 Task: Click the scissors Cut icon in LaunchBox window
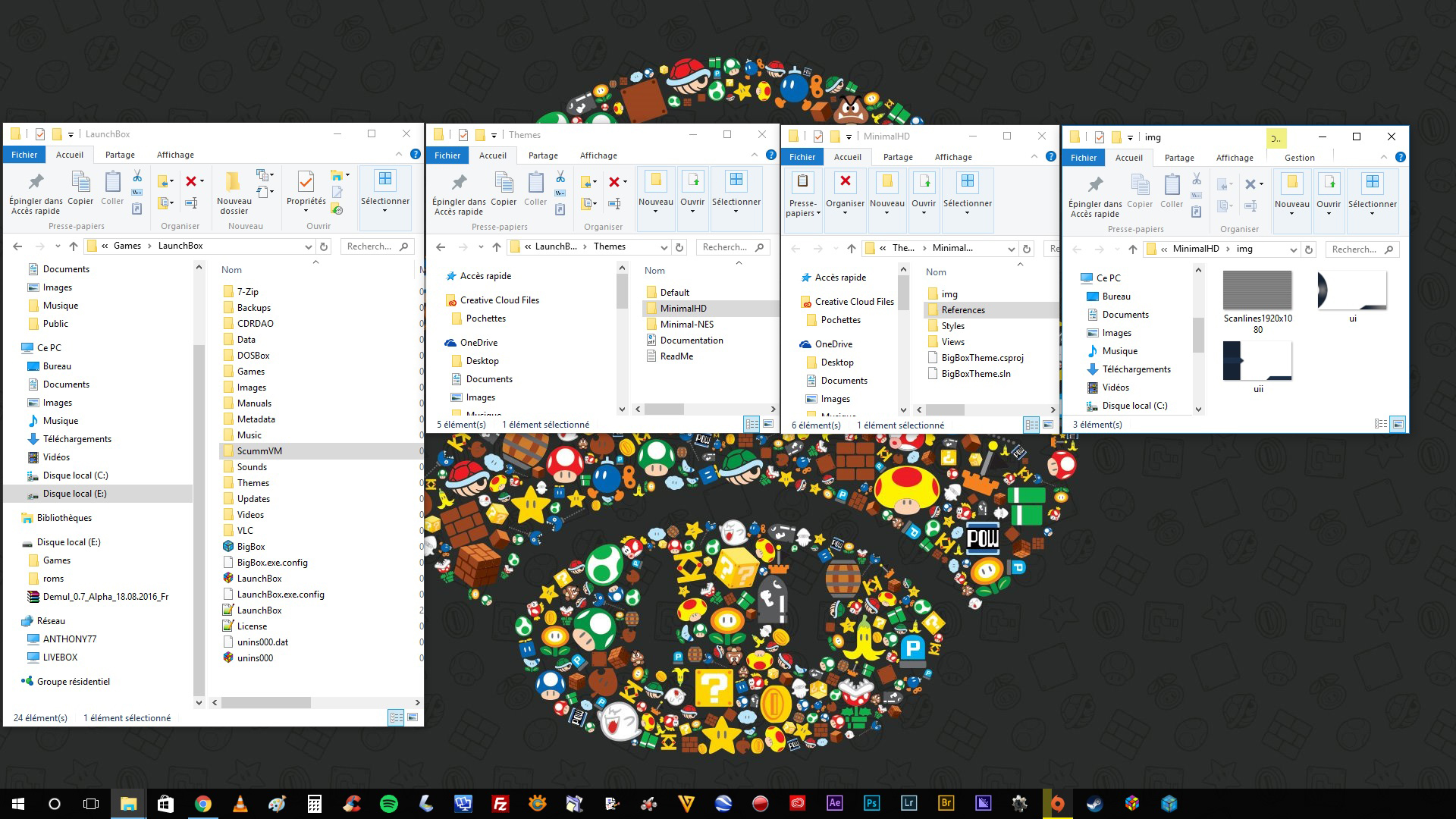[137, 177]
